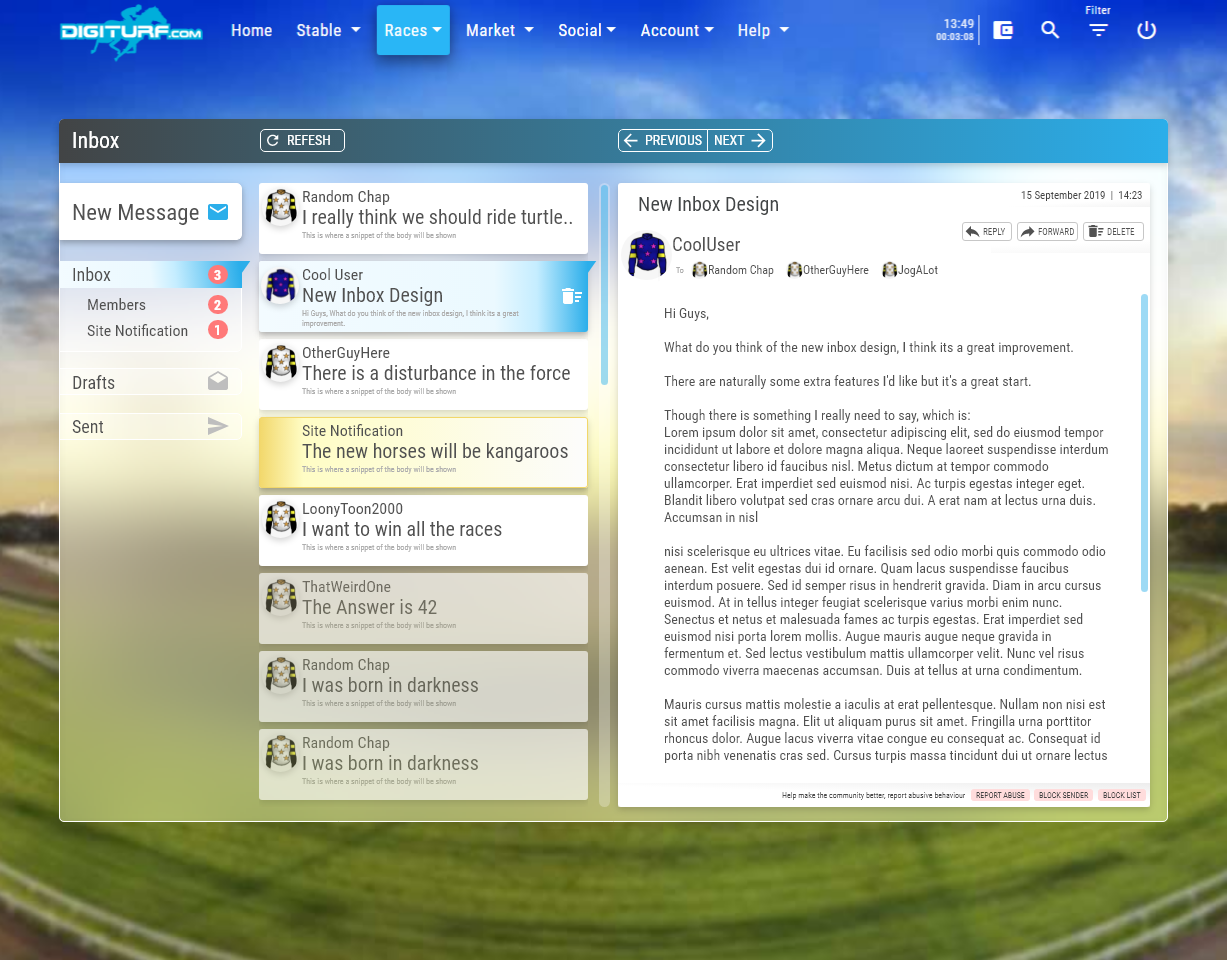Screen dimensions: 1227x960
Task: Click the Drafts open-envelope icon
Action: [x=218, y=381]
